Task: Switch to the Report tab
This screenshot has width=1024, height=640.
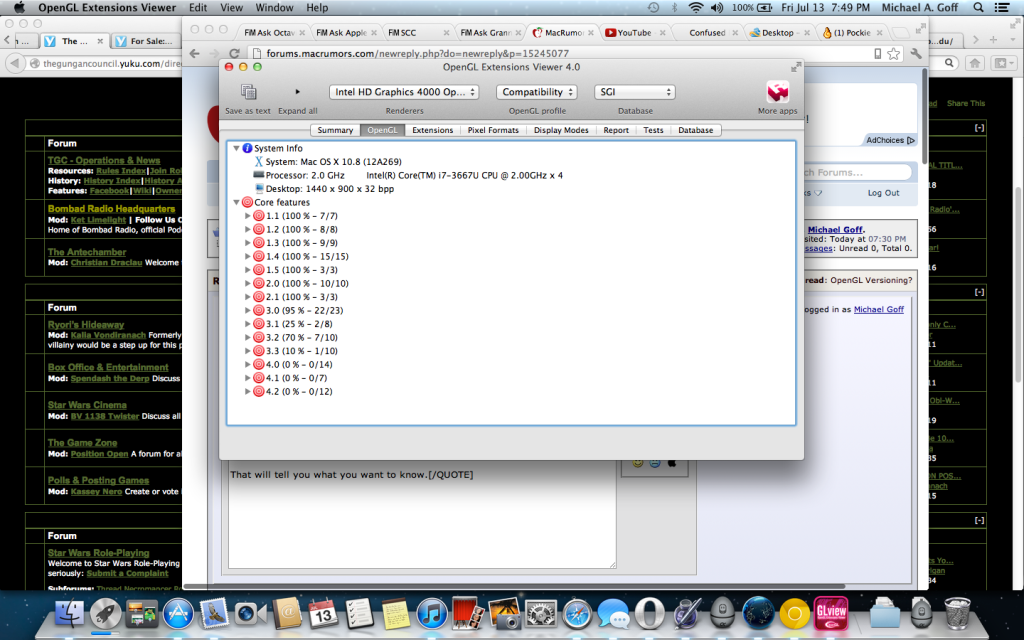Action: (x=616, y=130)
